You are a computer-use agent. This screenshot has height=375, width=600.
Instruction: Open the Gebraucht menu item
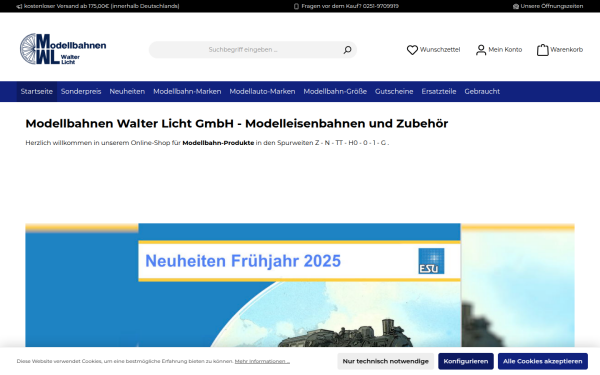[x=482, y=91]
